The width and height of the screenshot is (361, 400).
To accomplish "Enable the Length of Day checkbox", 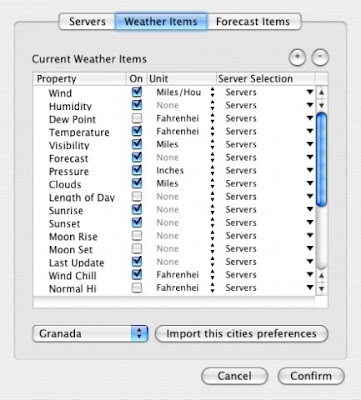I will 137,196.
